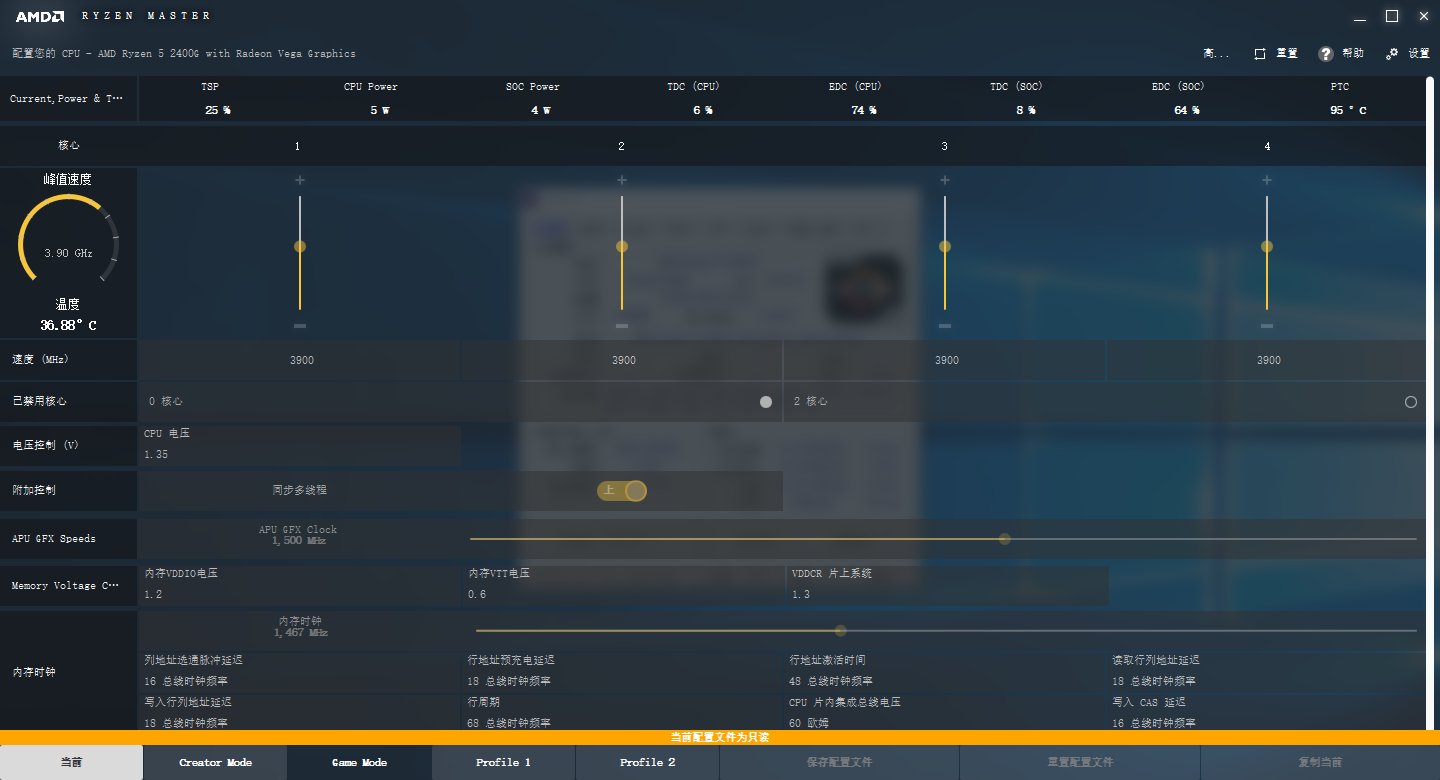This screenshot has width=1440, height=780.
Task: Click core 2 speed slider handle
Action: 622,247
